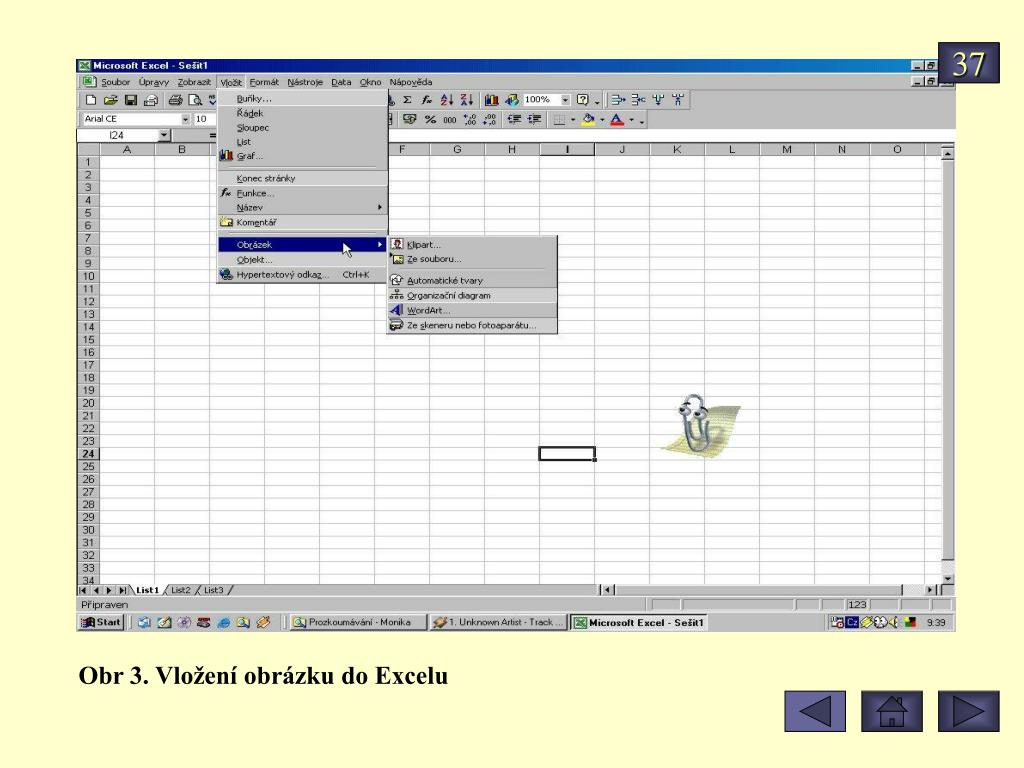
Task: Click the Percent style icon
Action: coord(430,120)
